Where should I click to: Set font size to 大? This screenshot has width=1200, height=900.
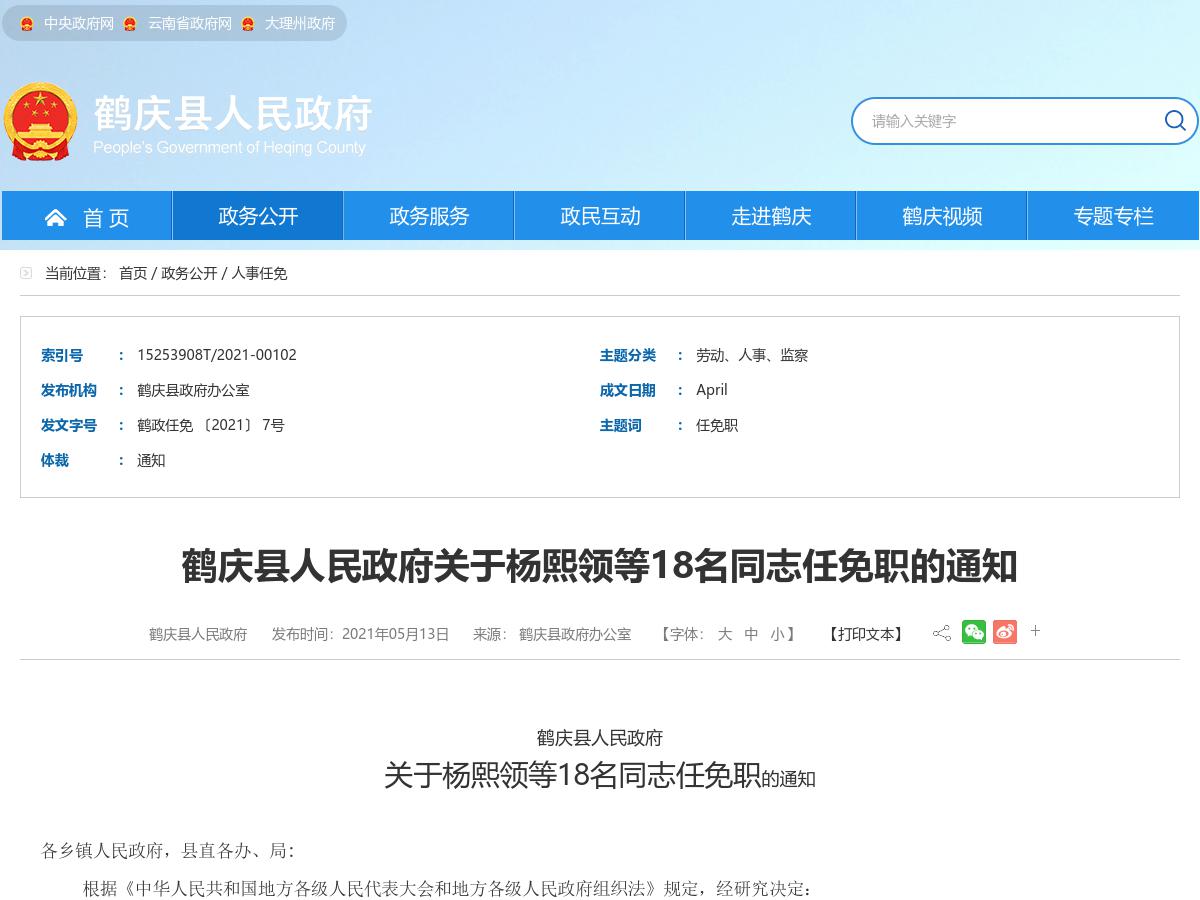click(725, 634)
